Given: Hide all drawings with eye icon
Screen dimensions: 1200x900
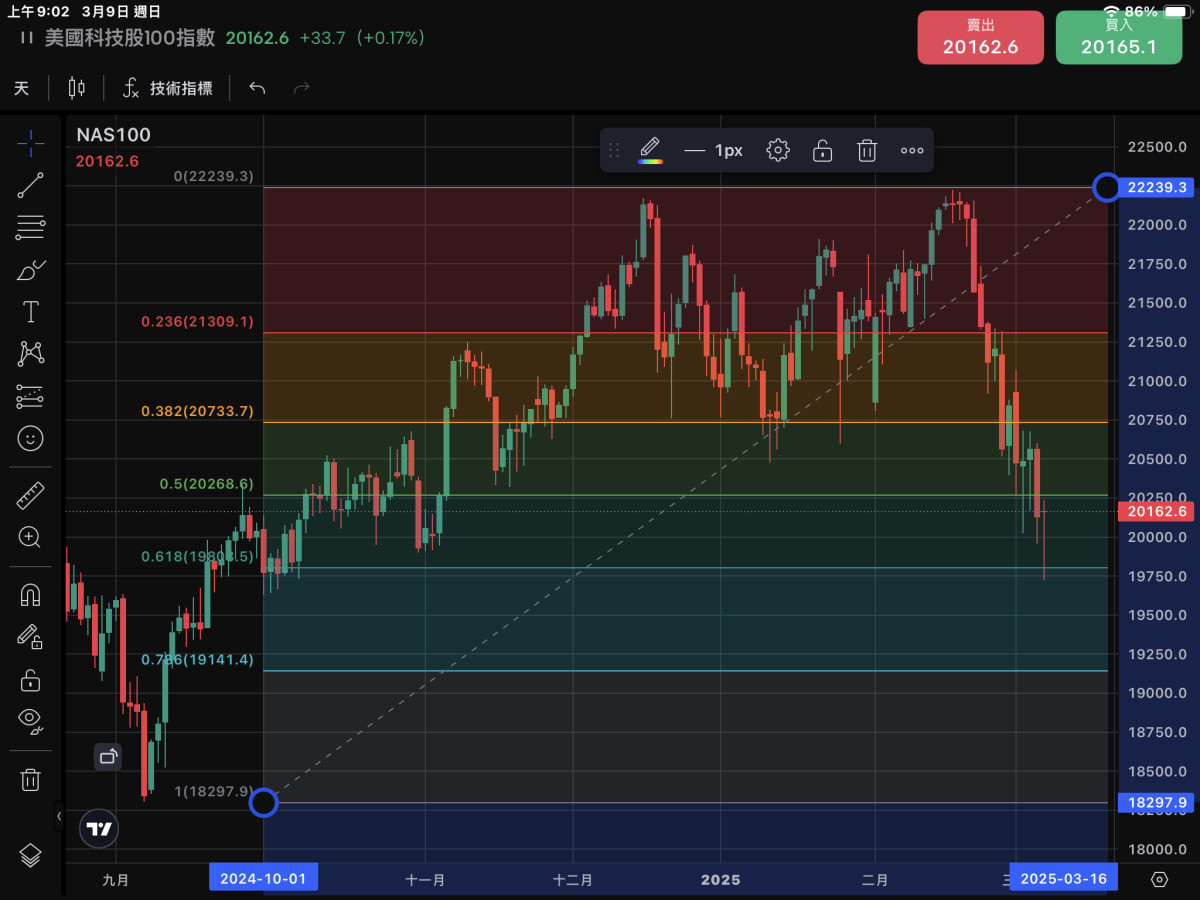Looking at the screenshot, I should [30, 720].
